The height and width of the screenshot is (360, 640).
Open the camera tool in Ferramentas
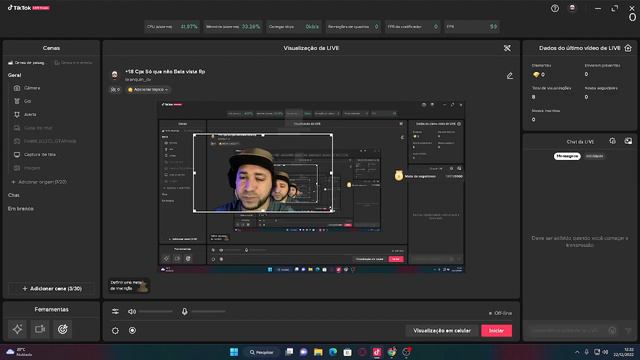(x=40, y=329)
